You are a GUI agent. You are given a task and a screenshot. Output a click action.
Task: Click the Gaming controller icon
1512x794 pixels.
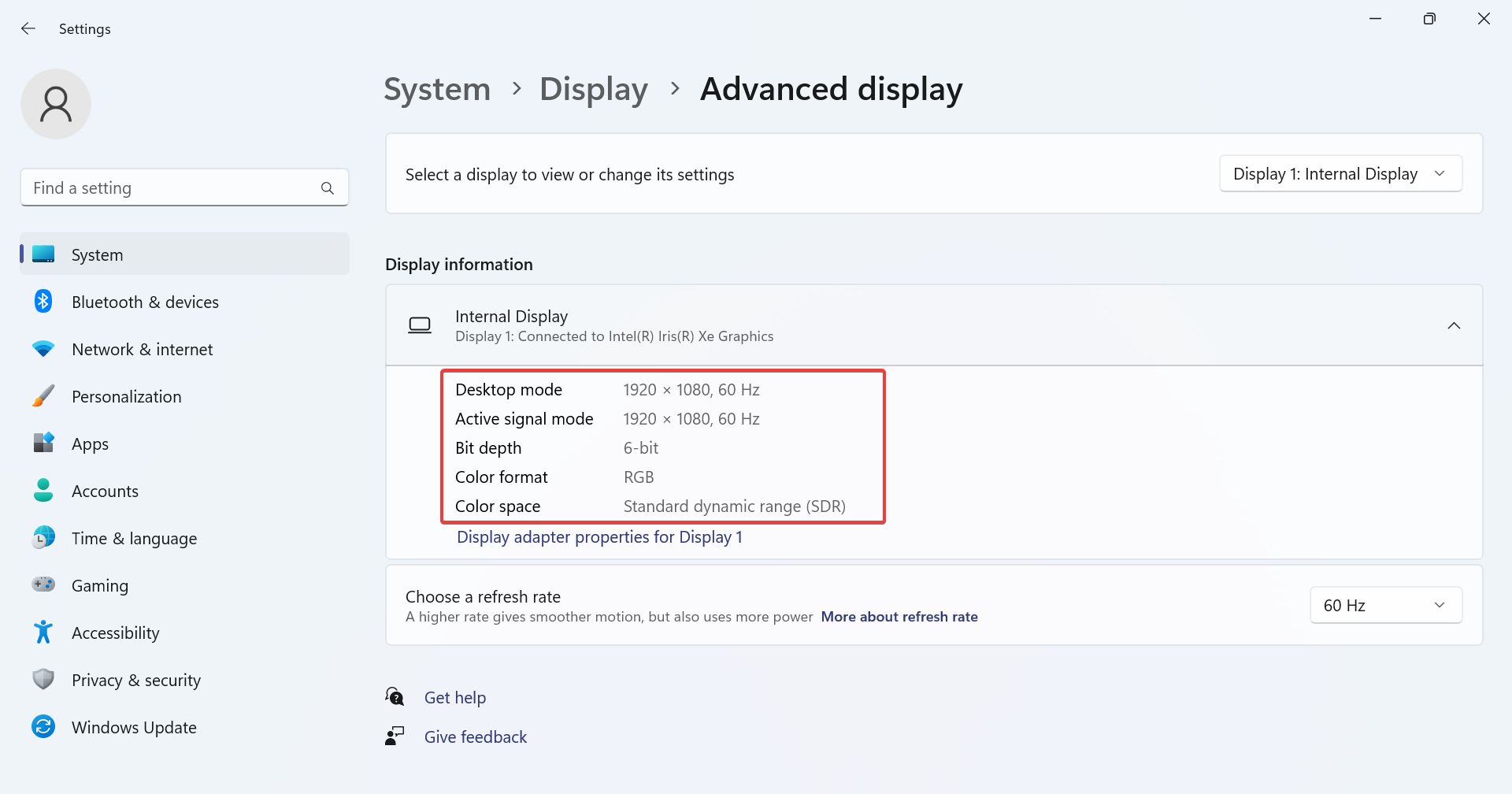[43, 584]
